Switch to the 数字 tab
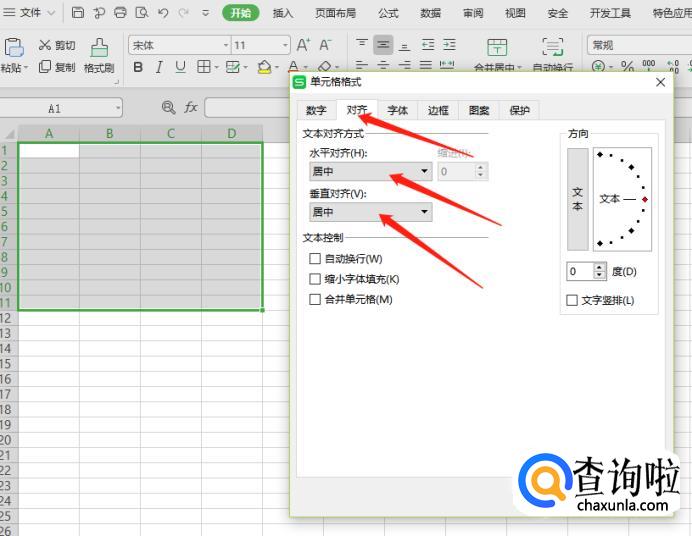Image resolution: width=692 pixels, height=536 pixels. (x=316, y=110)
